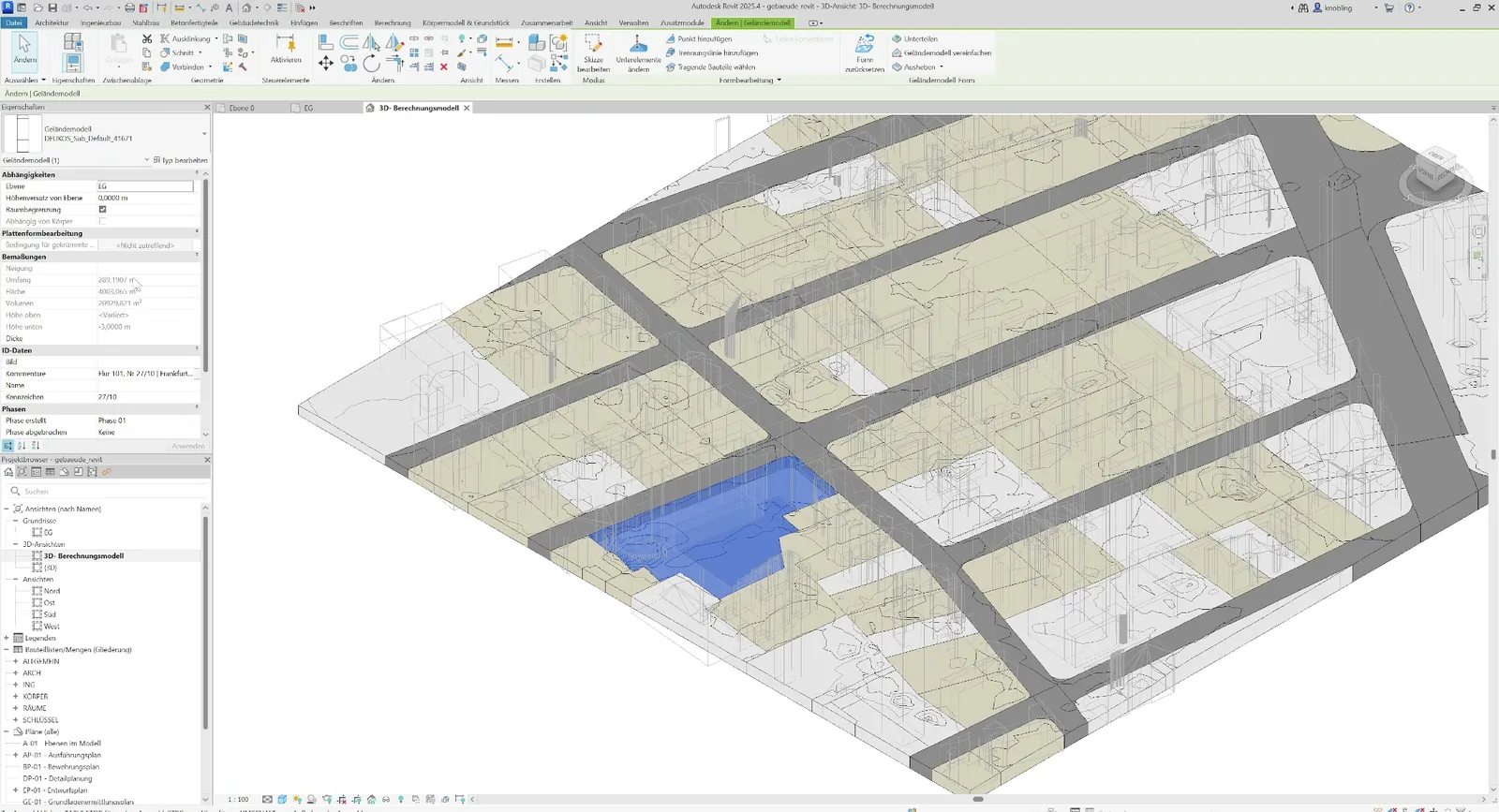Click the shopping cart icon
This screenshot has width=1499, height=812.
point(1388,7)
